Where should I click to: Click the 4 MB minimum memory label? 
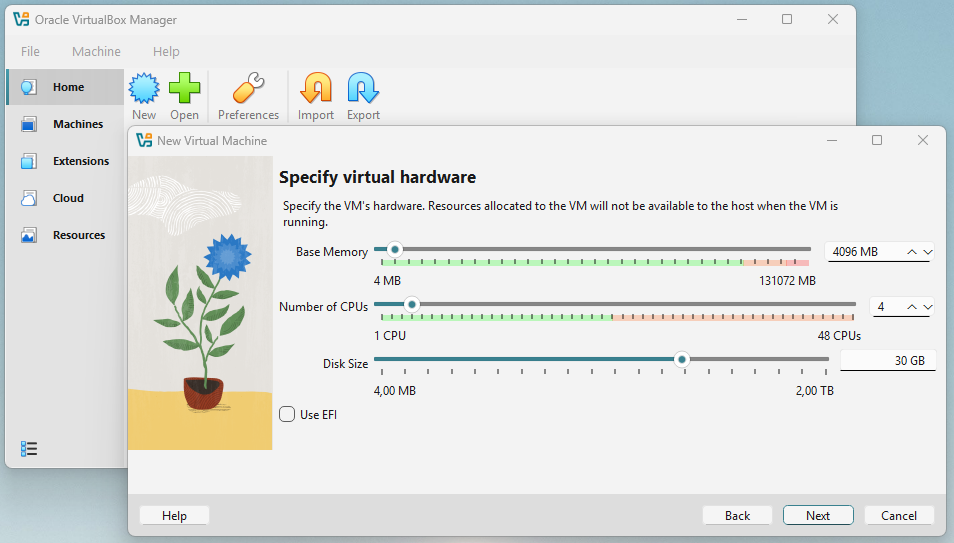pyautogui.click(x=388, y=281)
